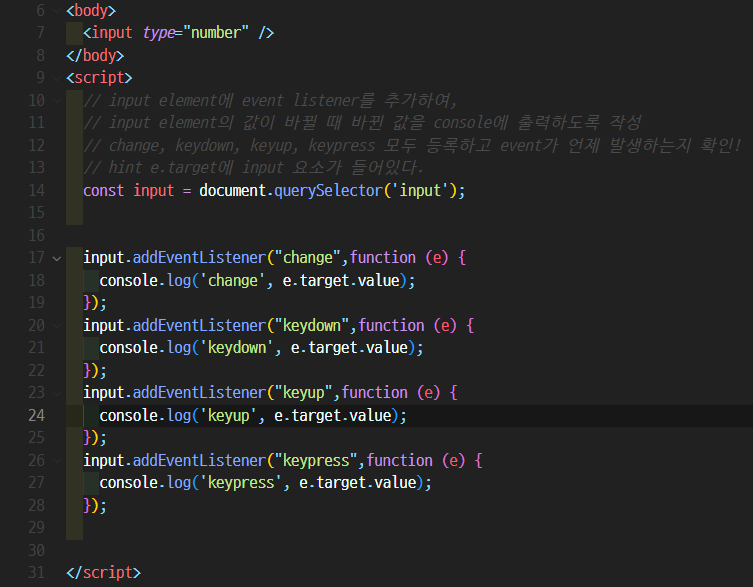Viewport: 753px width, 587px height.
Task: Collapse the fold chevron at line 26
Action: click(x=57, y=461)
